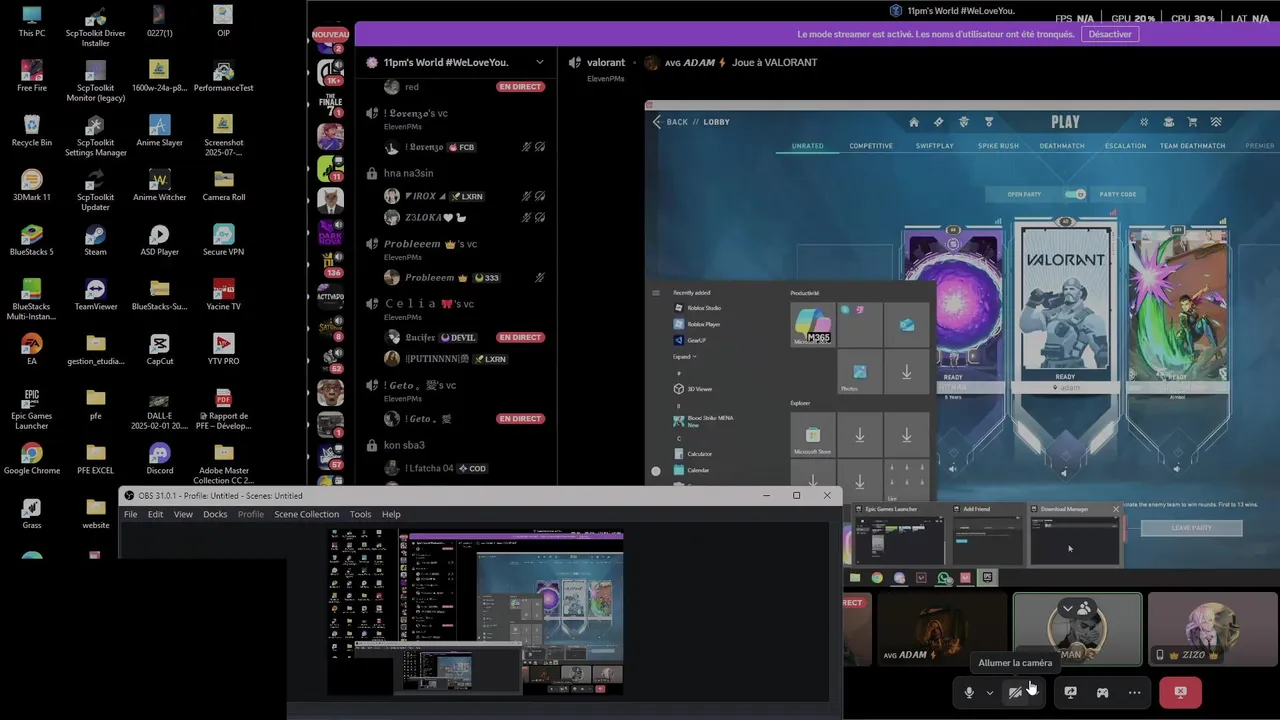Open the Help menu in OBS
The image size is (1280, 720).
[x=391, y=514]
